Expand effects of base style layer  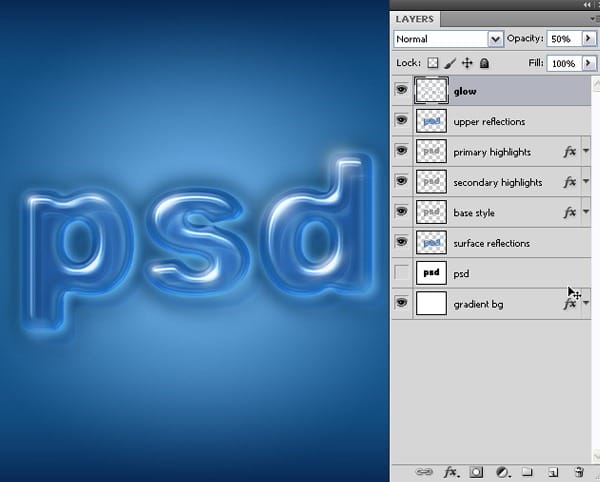pyautogui.click(x=586, y=211)
